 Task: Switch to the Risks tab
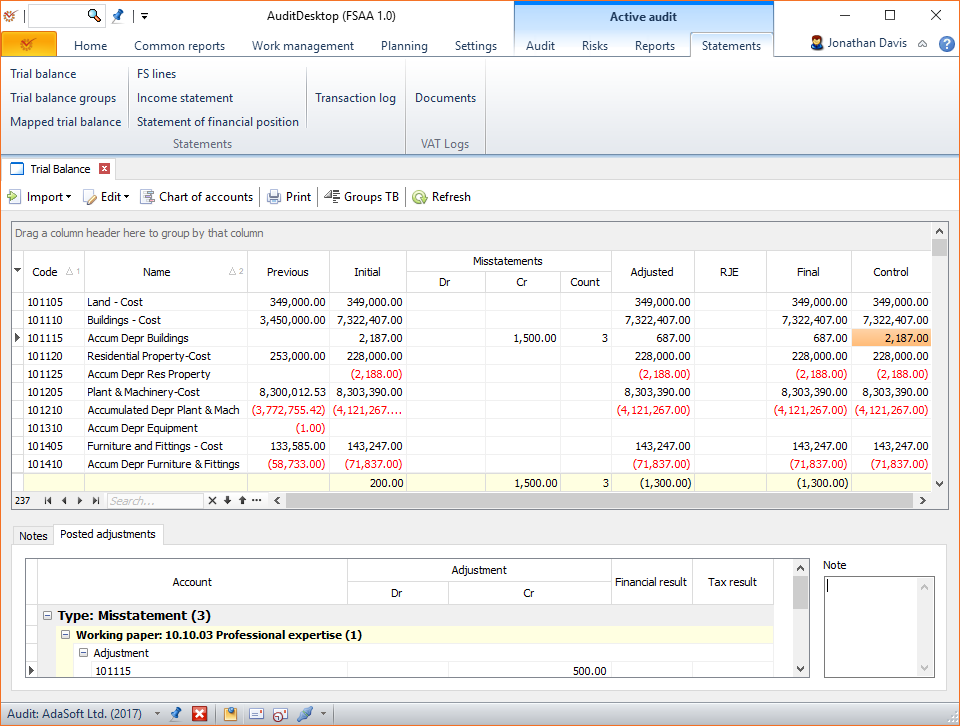click(594, 45)
